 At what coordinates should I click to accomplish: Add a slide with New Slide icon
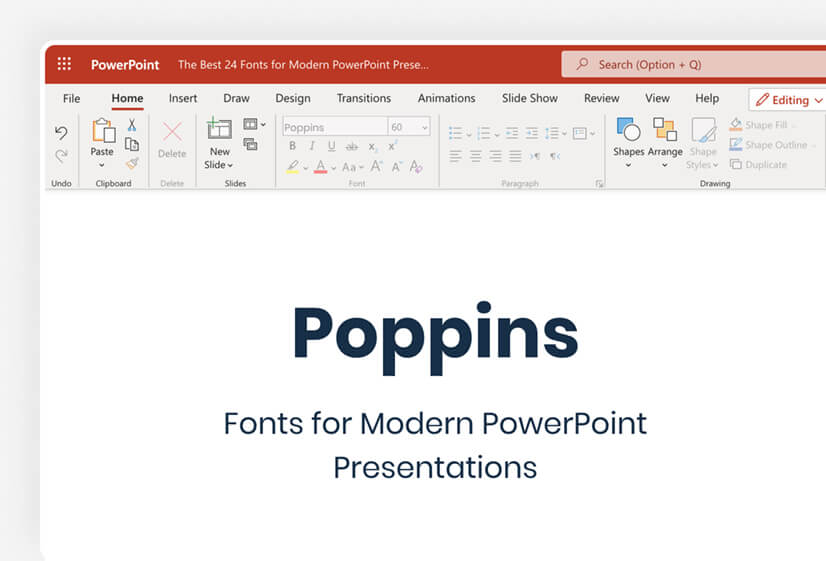(219, 129)
